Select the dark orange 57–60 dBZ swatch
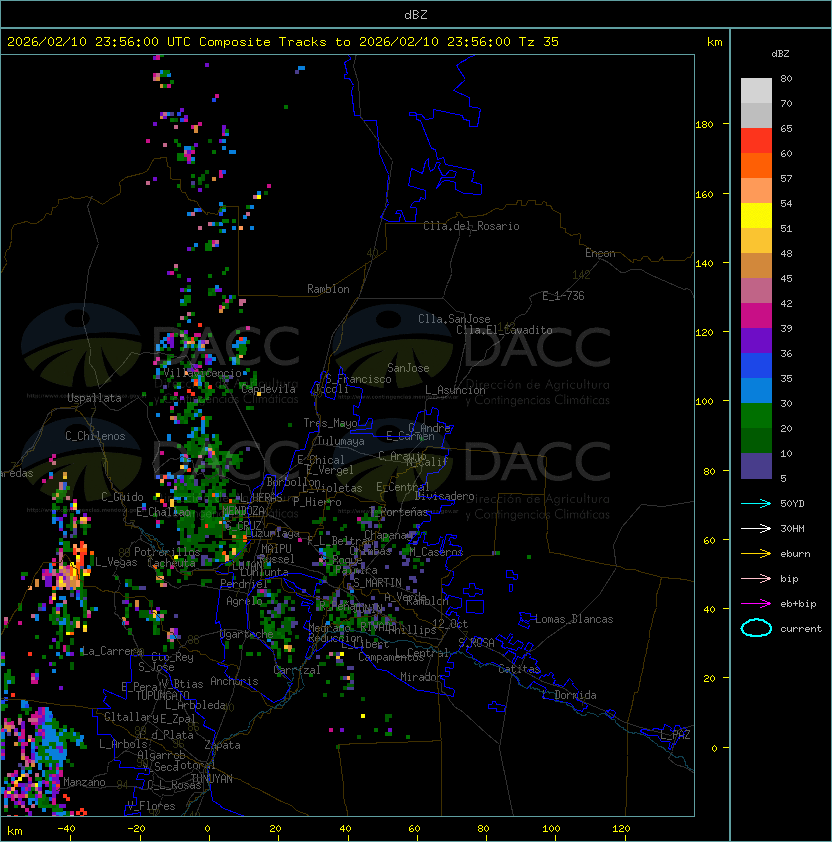 [x=756, y=165]
